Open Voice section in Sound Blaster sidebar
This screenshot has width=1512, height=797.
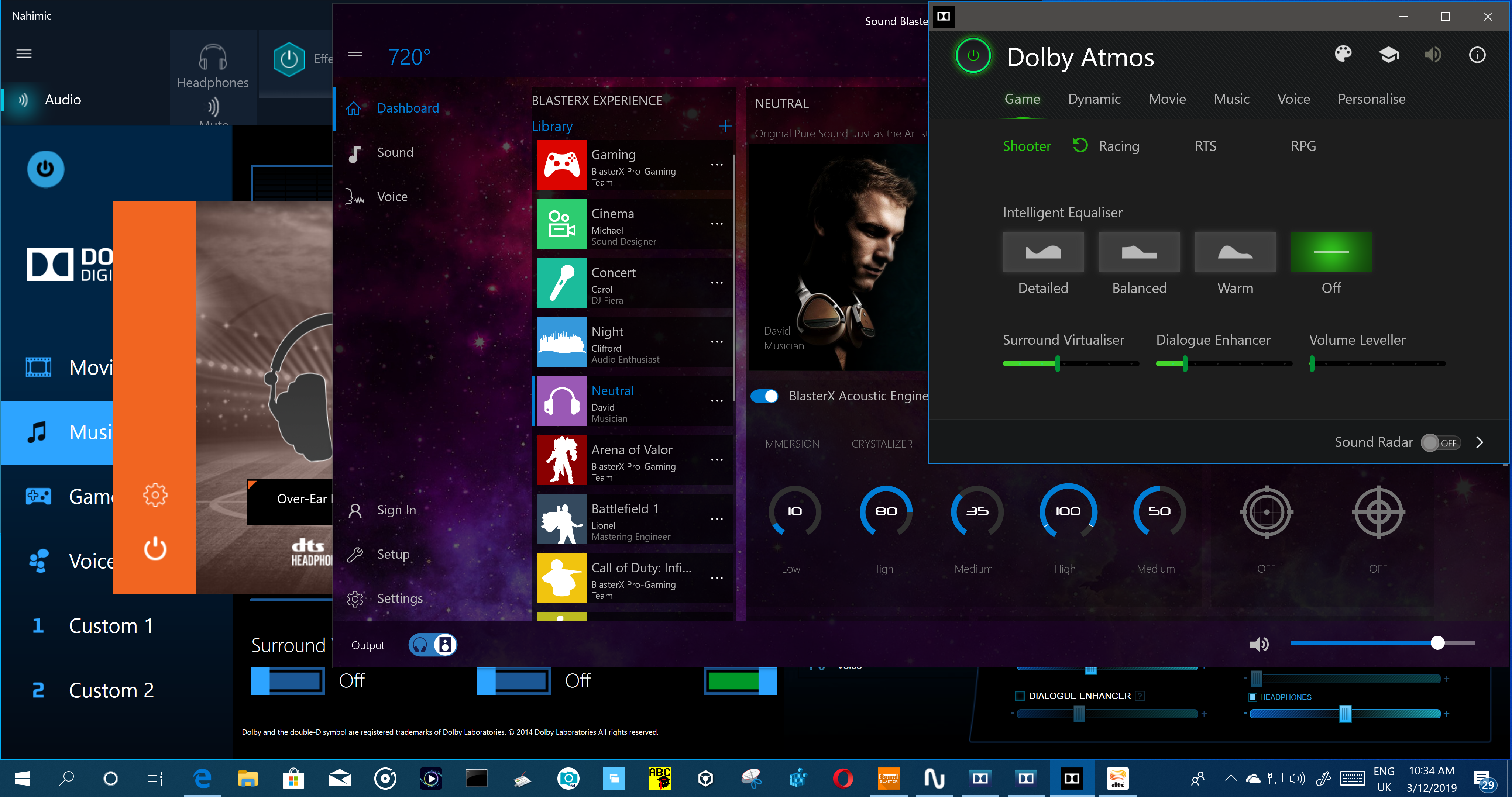click(392, 197)
